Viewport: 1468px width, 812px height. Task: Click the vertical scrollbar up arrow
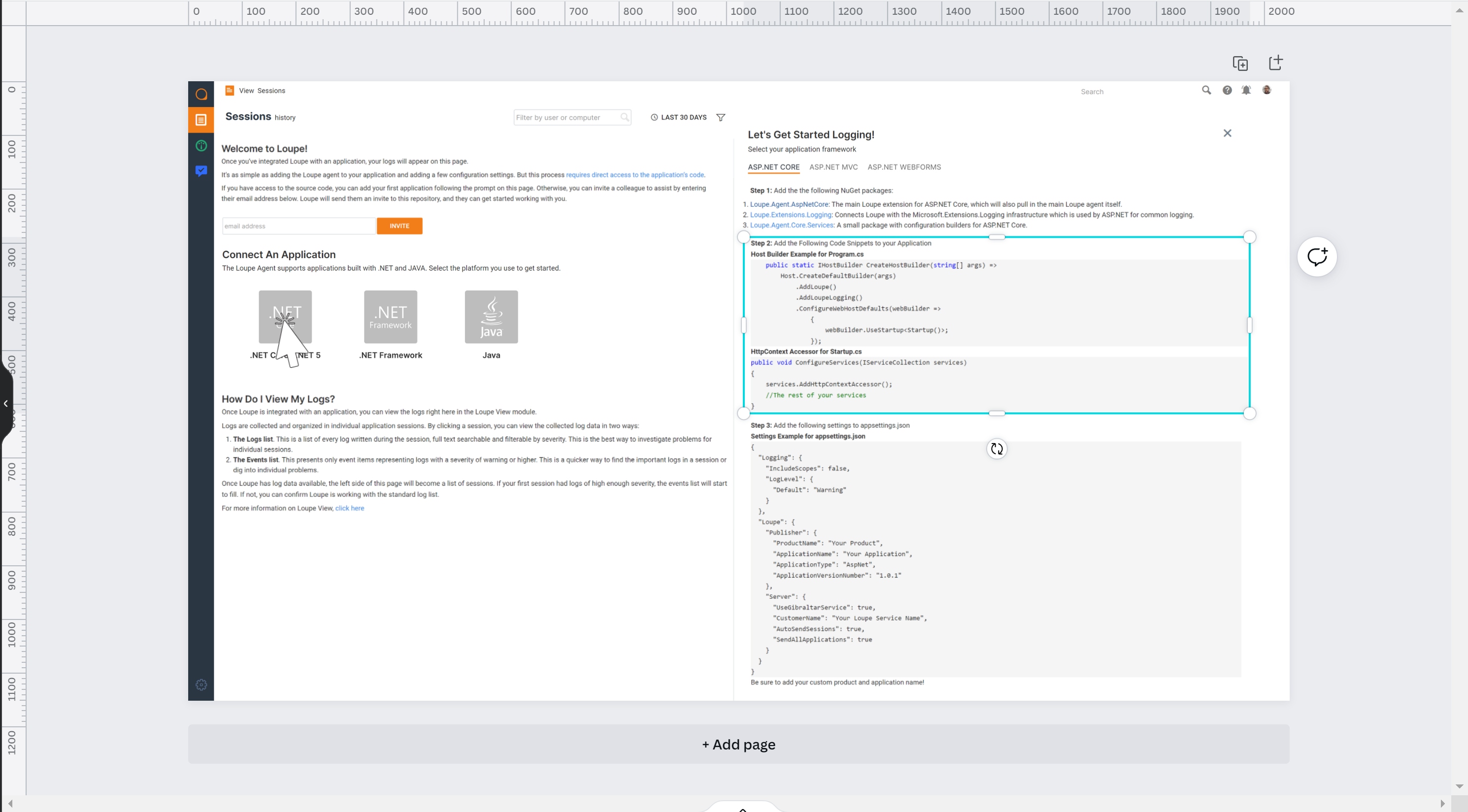(x=1459, y=10)
